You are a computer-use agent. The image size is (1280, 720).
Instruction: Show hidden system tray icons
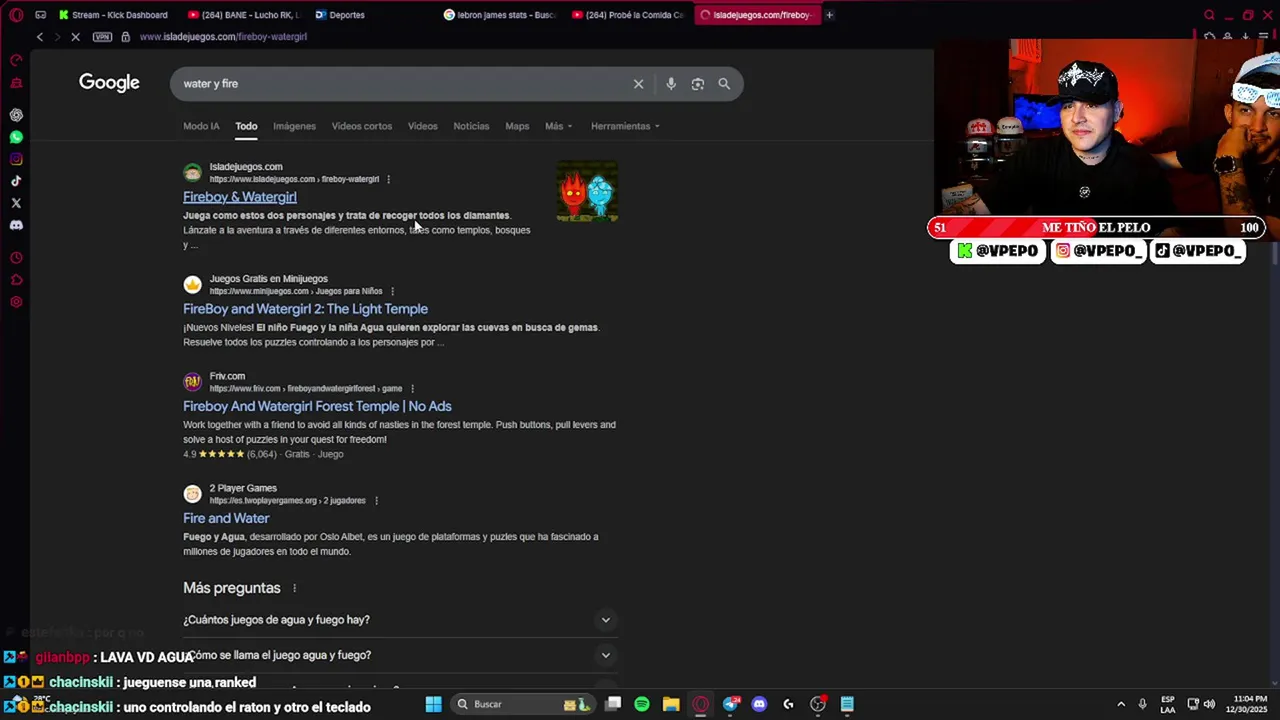coord(1120,704)
